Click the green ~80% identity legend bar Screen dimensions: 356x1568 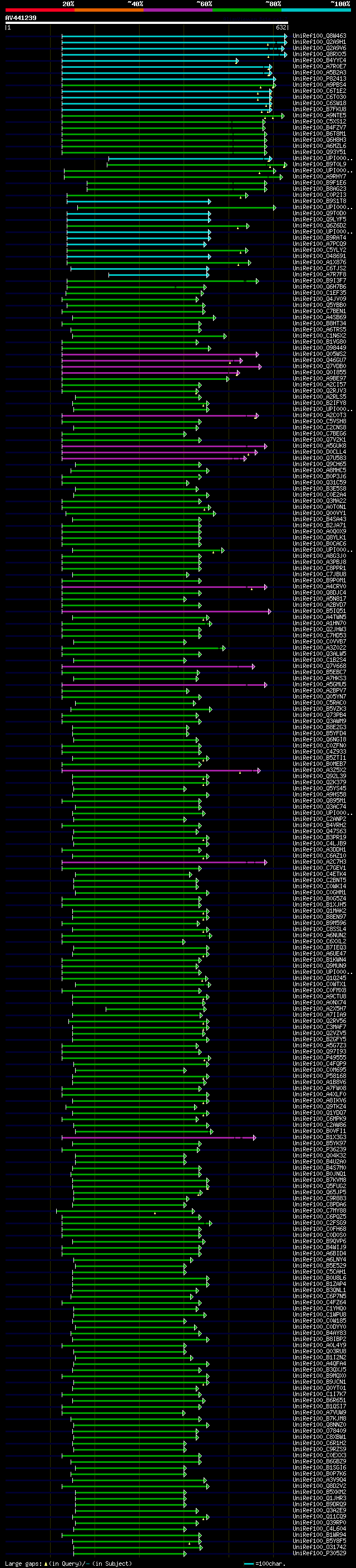247,11
